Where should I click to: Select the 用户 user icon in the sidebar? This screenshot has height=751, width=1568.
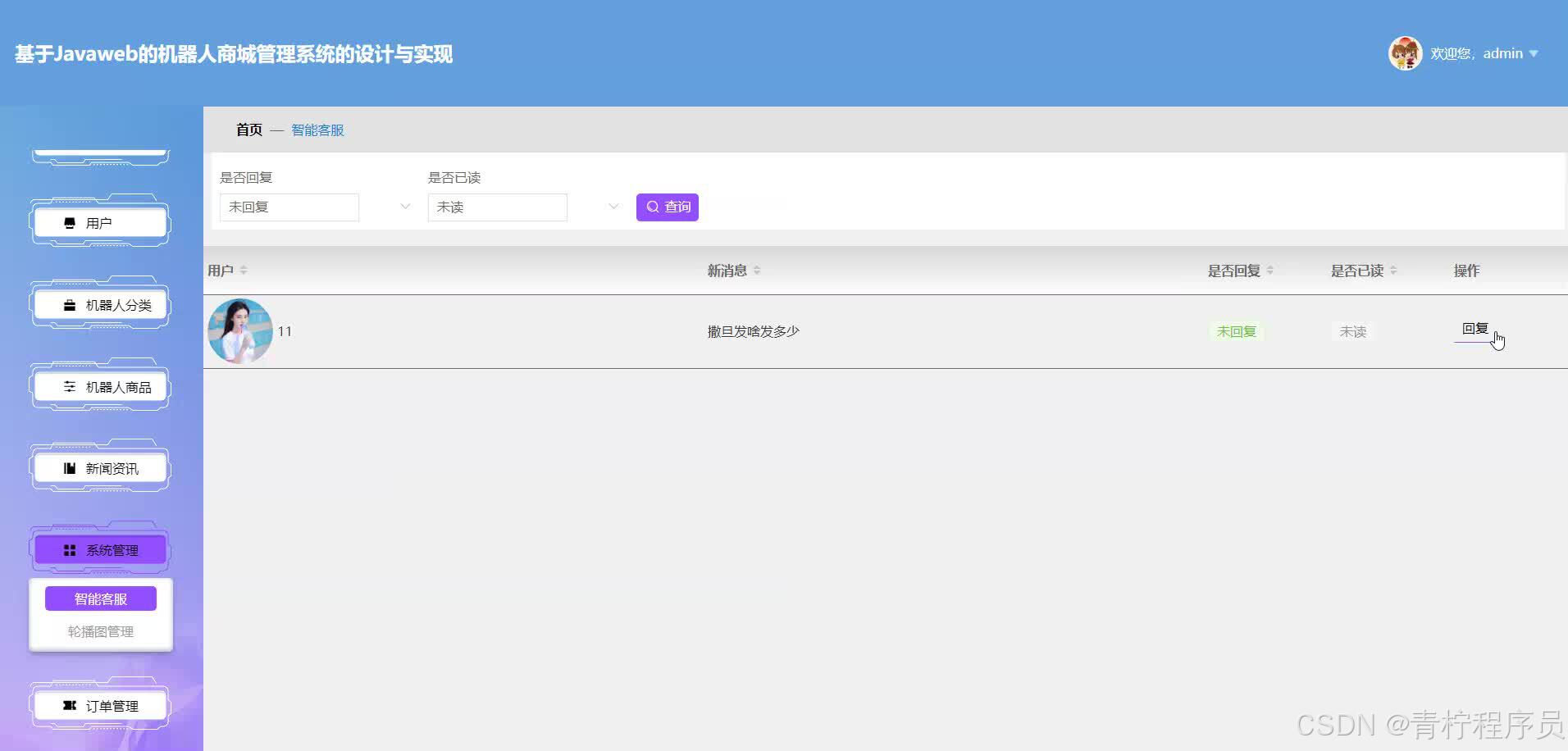click(x=69, y=222)
